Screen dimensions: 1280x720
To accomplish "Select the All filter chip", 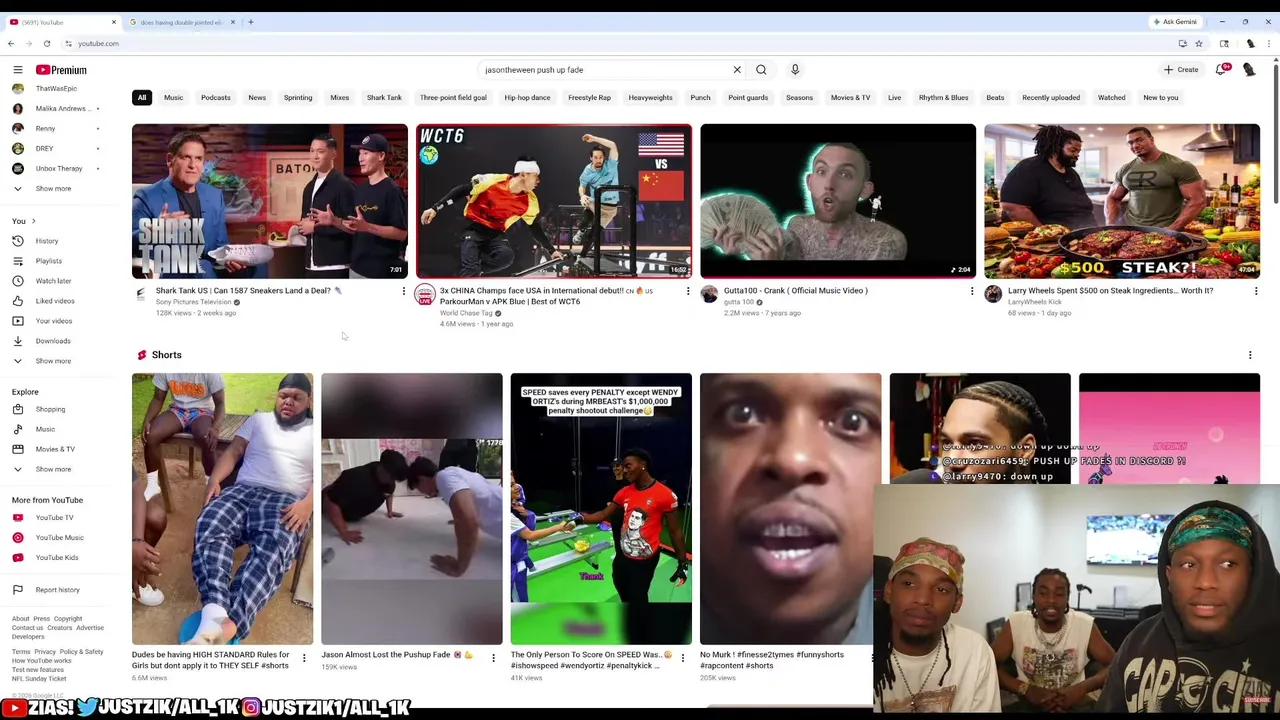I will coord(142,98).
